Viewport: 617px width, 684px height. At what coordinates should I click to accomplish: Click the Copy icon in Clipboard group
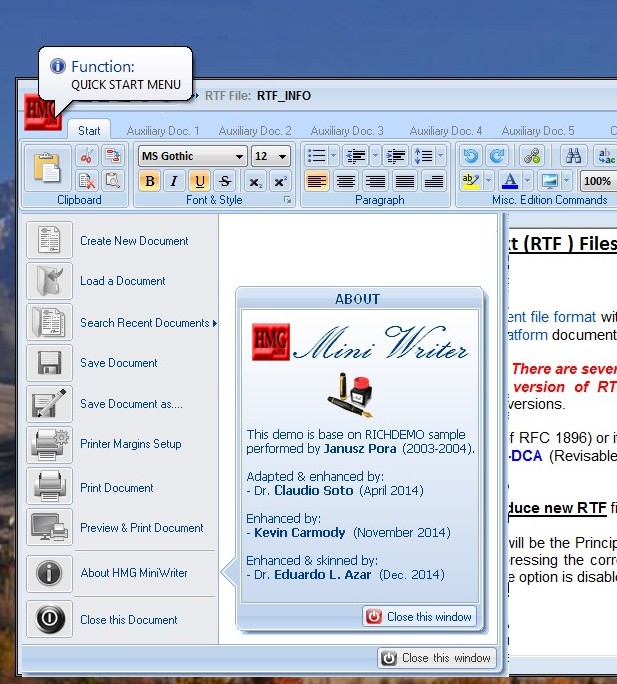point(113,156)
